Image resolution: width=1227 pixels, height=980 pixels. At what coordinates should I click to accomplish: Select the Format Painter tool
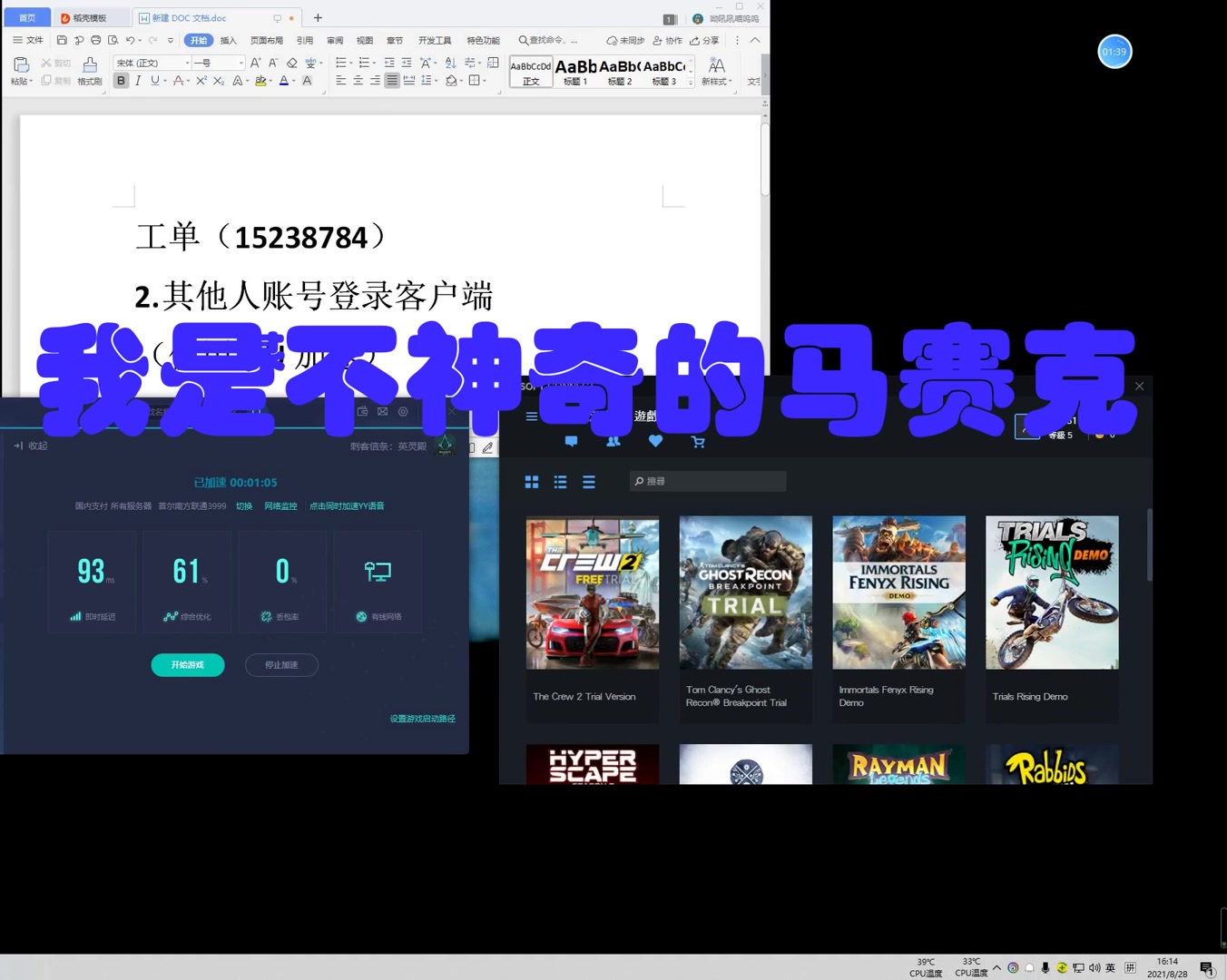[89, 70]
